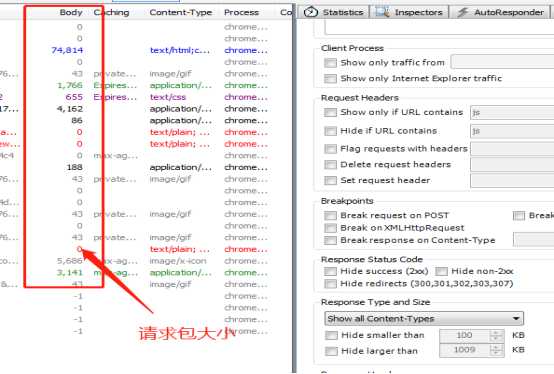
Task: Sort by the Body column header
Action: [71, 12]
